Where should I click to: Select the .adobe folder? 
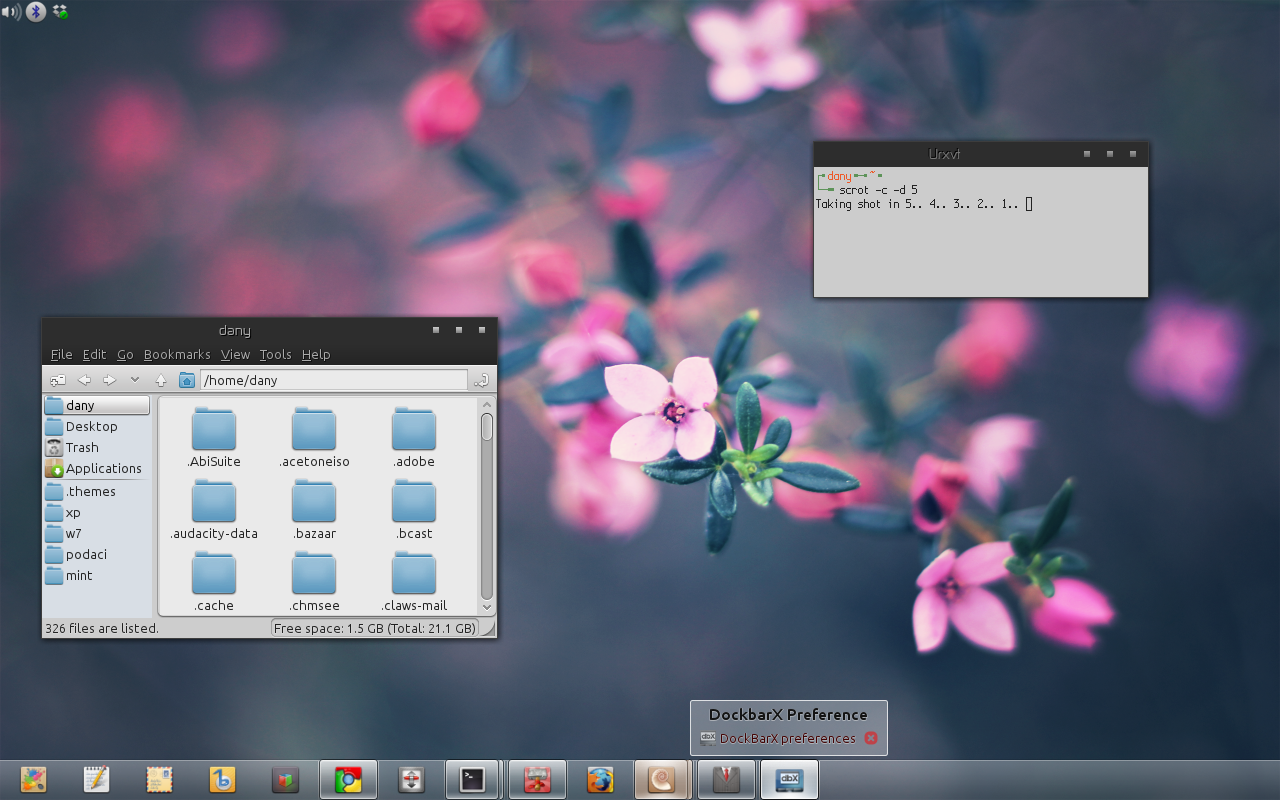point(414,437)
